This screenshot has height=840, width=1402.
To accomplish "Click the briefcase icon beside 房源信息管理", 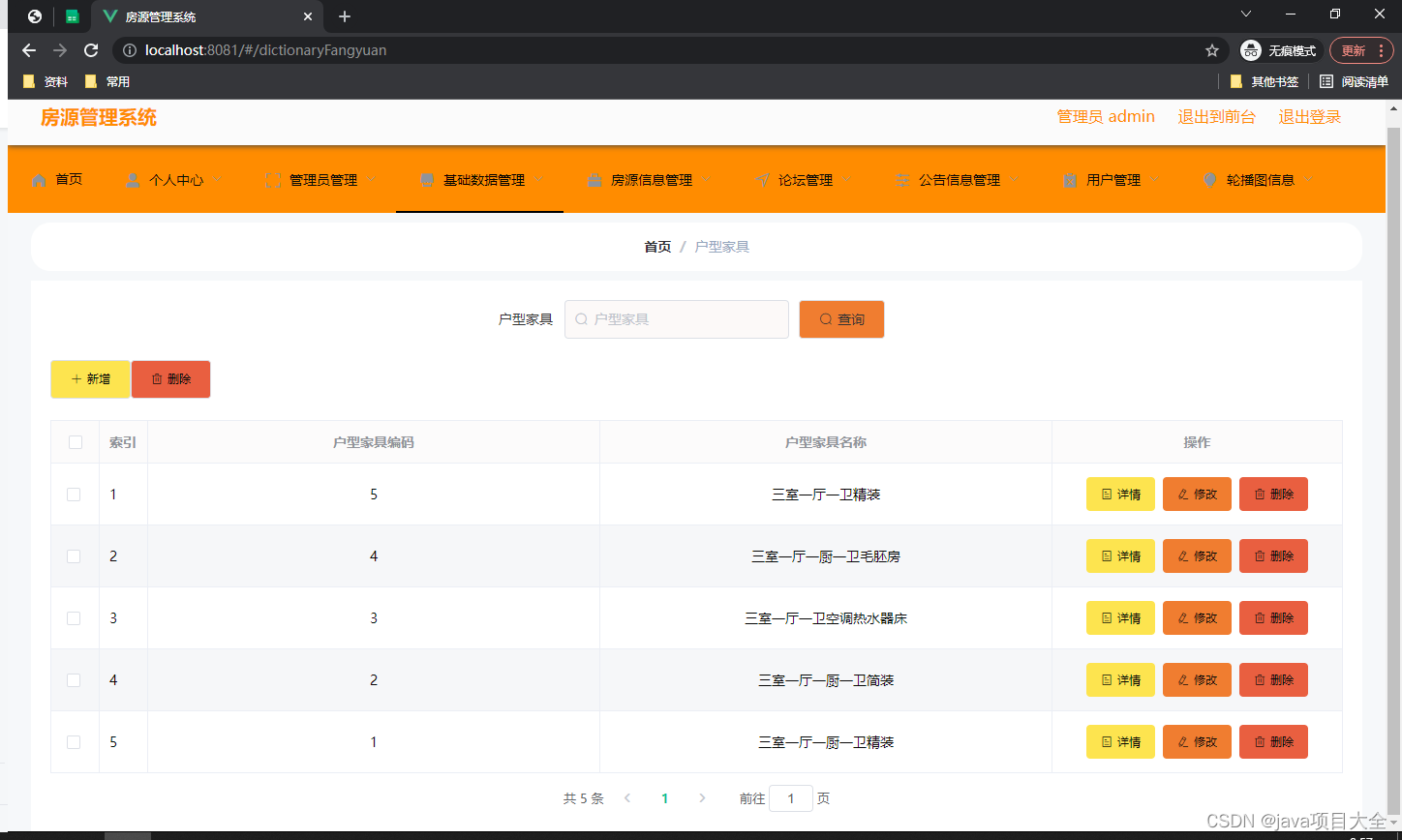I will pos(594,180).
